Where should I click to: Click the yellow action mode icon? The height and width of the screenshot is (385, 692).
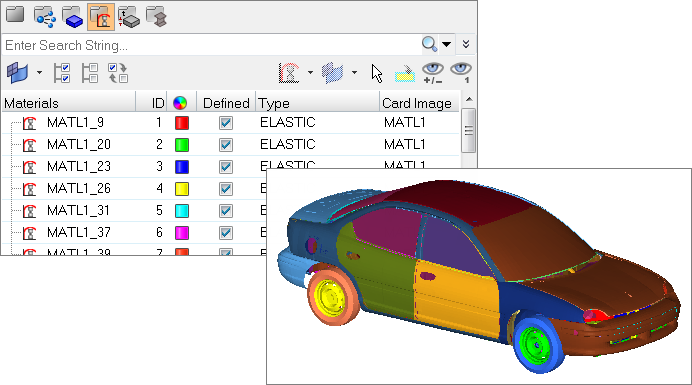point(405,73)
